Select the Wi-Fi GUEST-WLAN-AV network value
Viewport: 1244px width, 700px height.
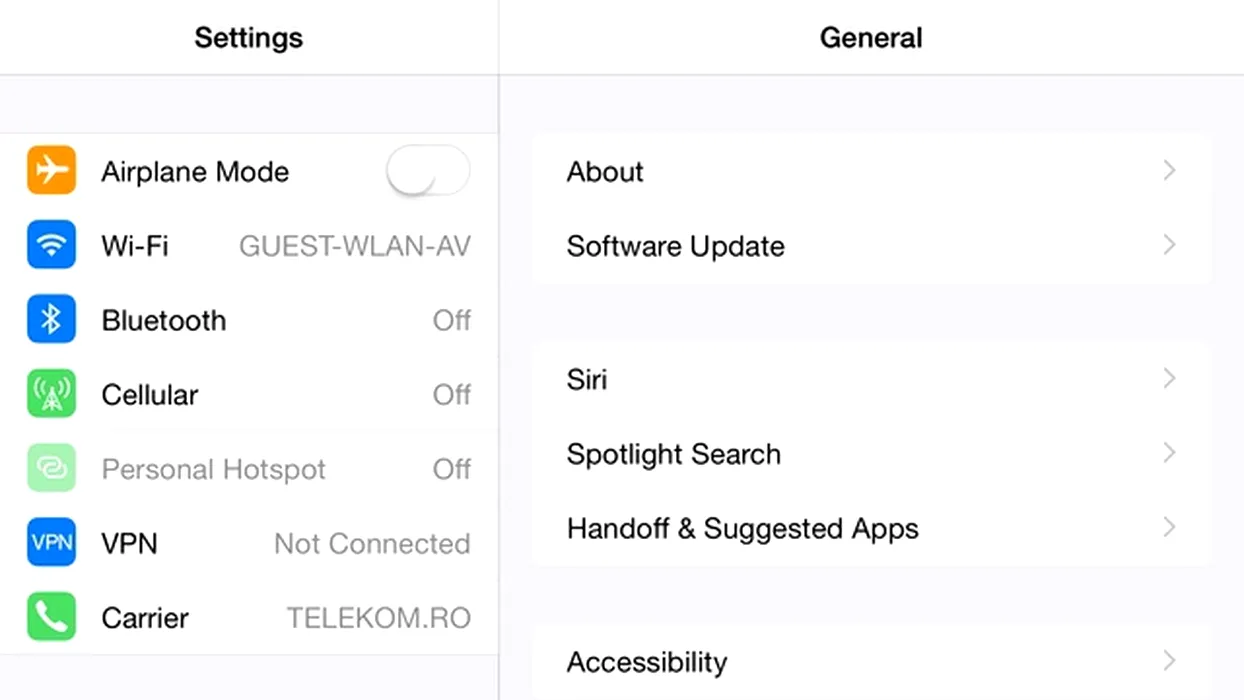click(x=354, y=246)
